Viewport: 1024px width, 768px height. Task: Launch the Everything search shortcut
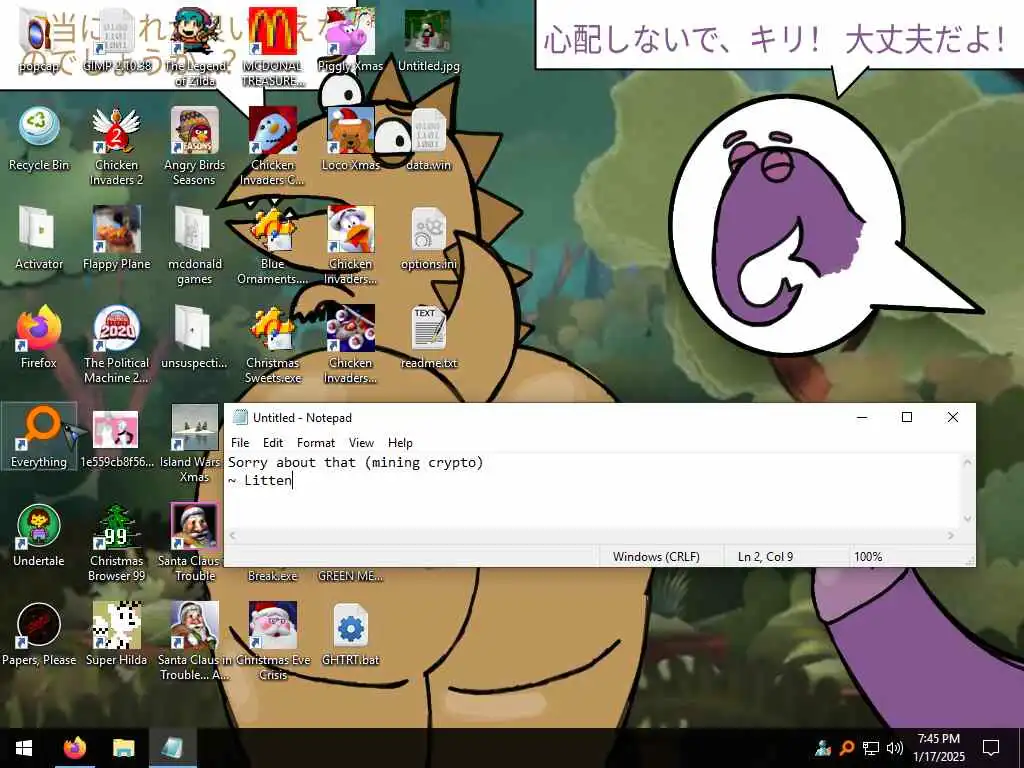pos(39,436)
